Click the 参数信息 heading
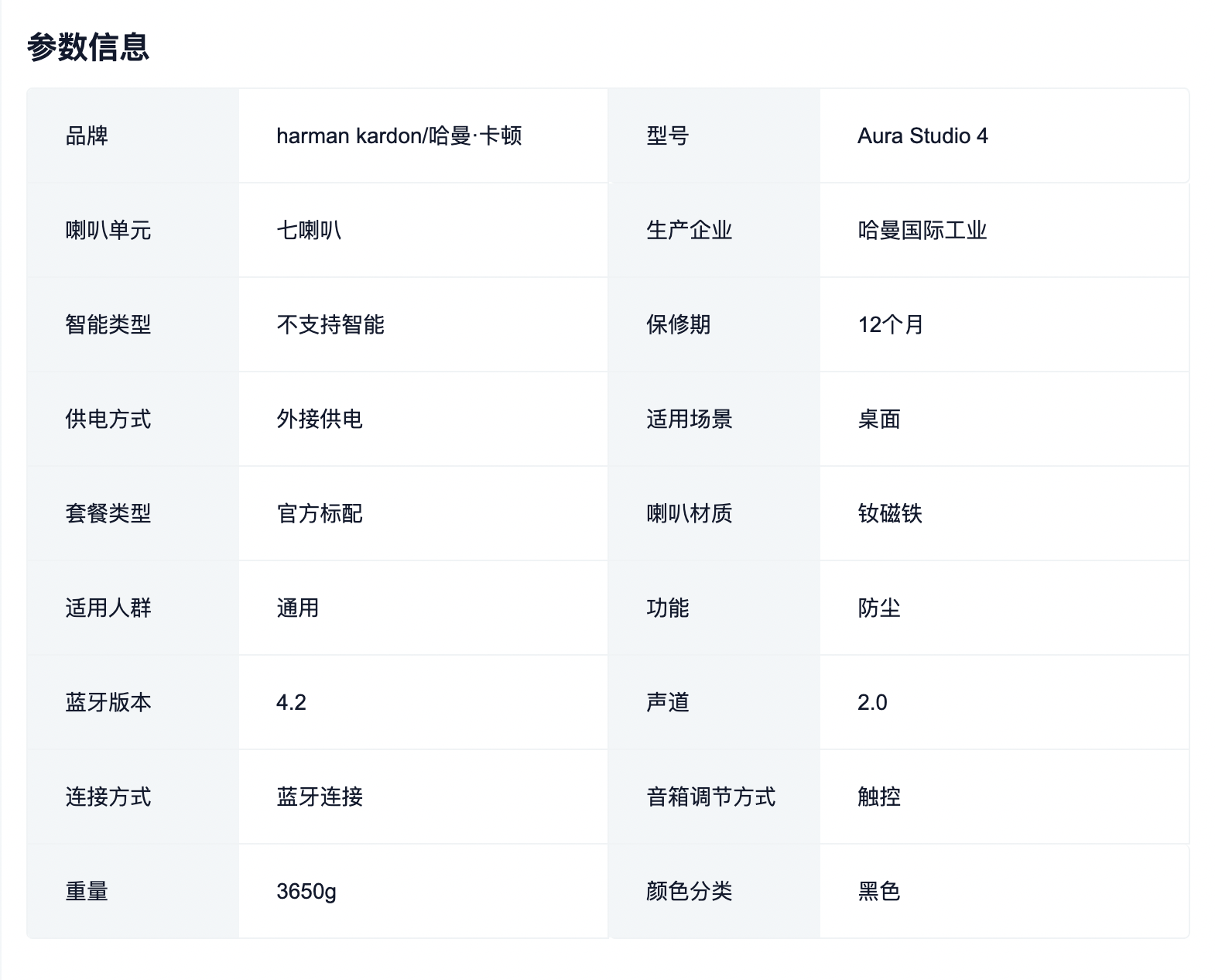Screen dimensions: 1215x980 (88, 47)
